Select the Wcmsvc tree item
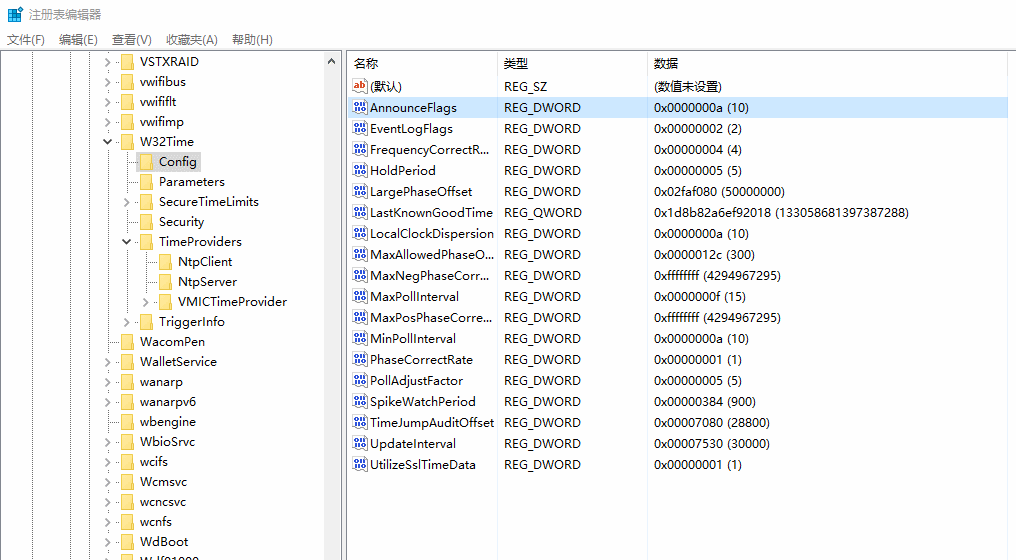 tap(163, 482)
